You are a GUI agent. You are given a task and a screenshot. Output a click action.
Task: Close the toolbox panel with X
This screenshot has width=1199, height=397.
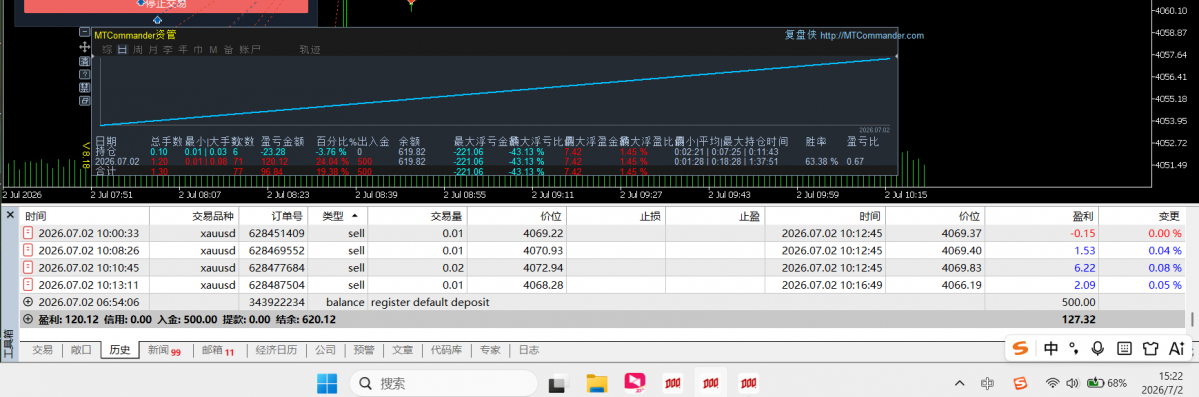pos(10,215)
